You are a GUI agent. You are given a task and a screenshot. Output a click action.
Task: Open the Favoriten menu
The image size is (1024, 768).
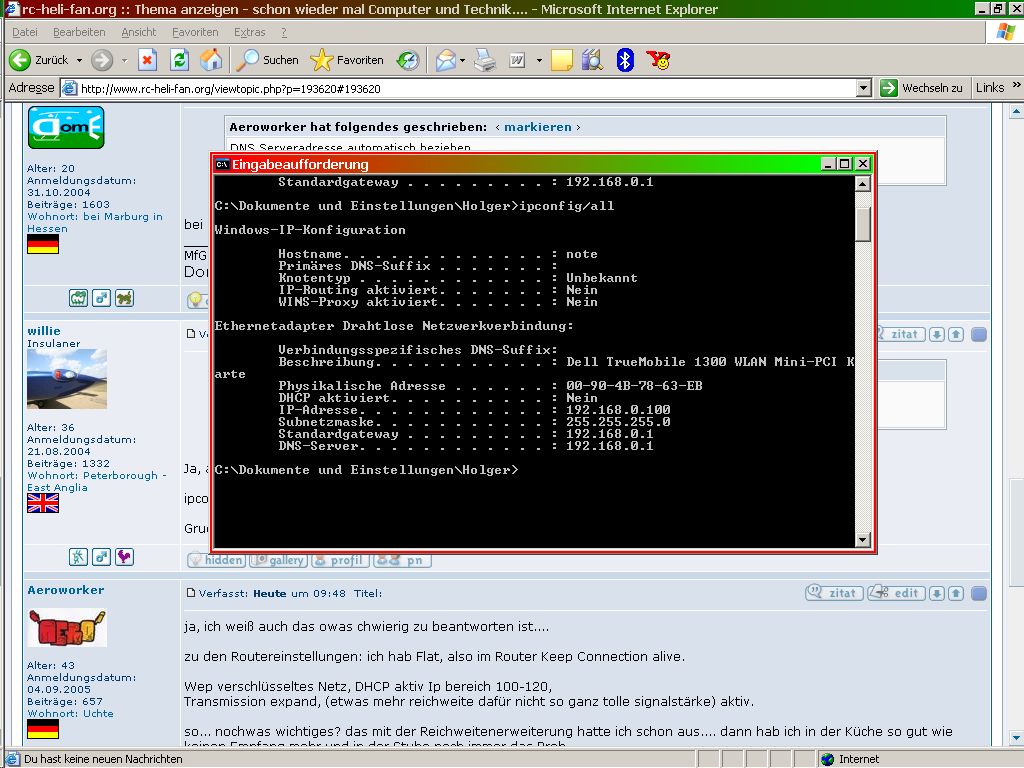[x=195, y=32]
